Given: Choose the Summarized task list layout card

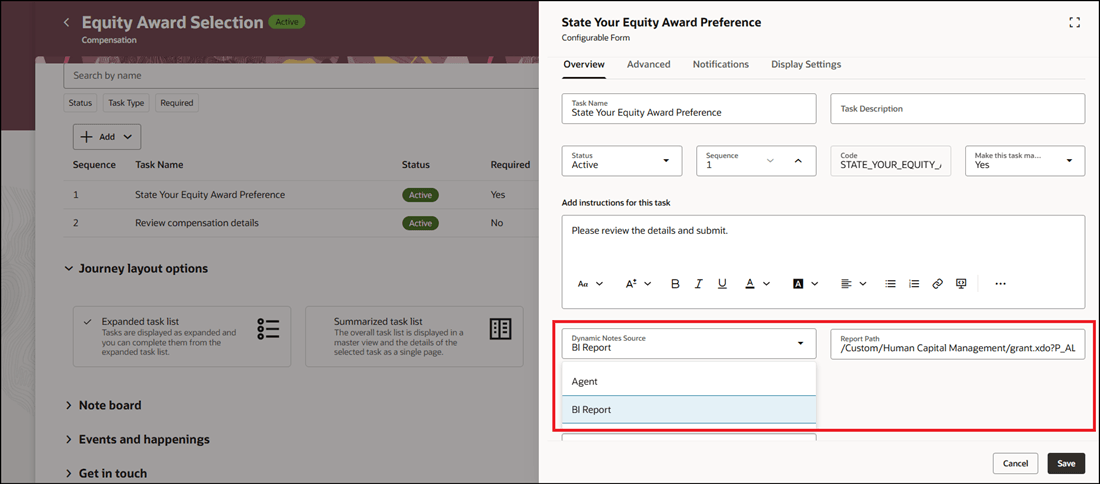Looking at the screenshot, I should [x=414, y=336].
